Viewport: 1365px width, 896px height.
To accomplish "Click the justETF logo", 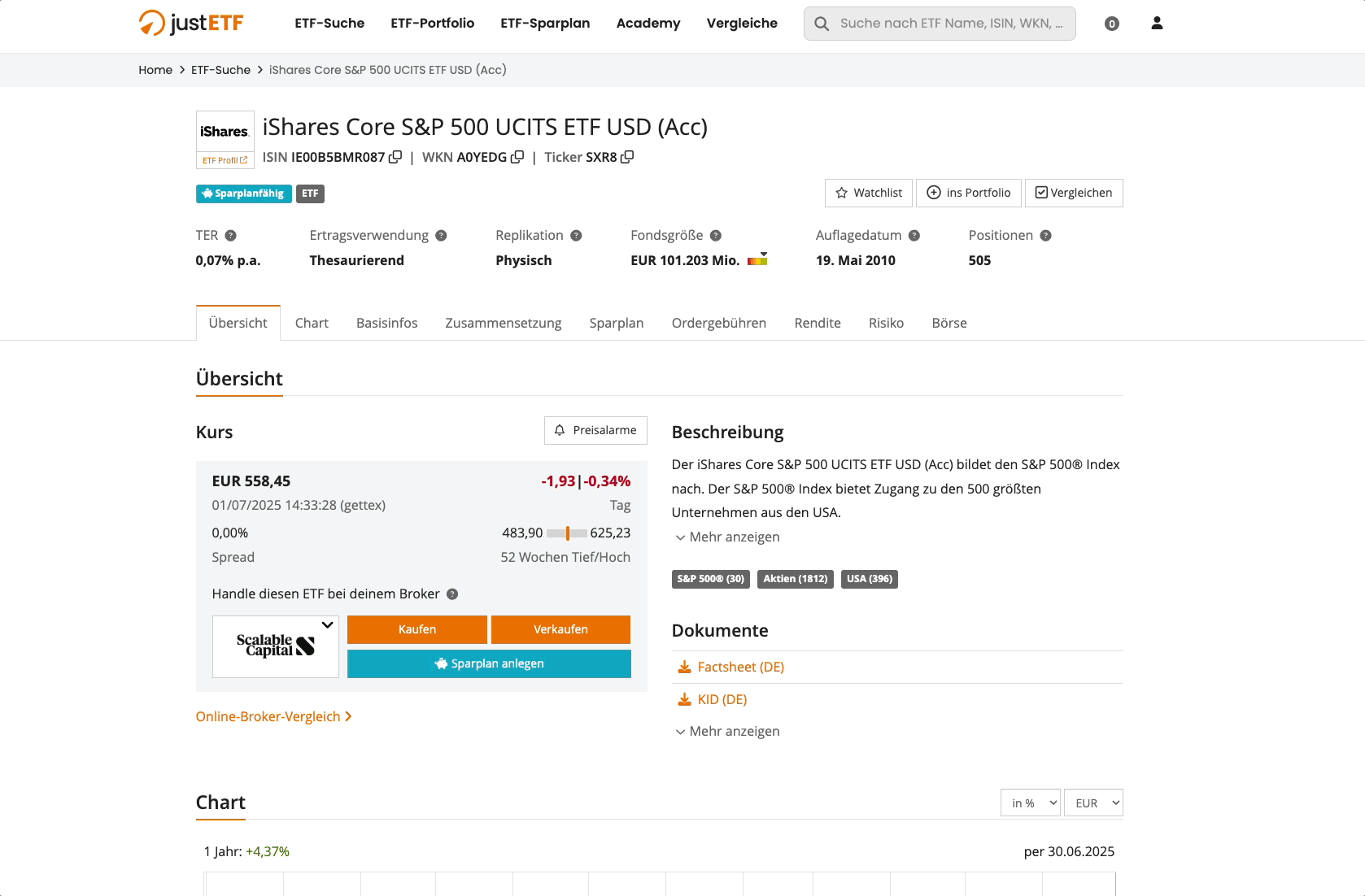I will pyautogui.click(x=192, y=23).
